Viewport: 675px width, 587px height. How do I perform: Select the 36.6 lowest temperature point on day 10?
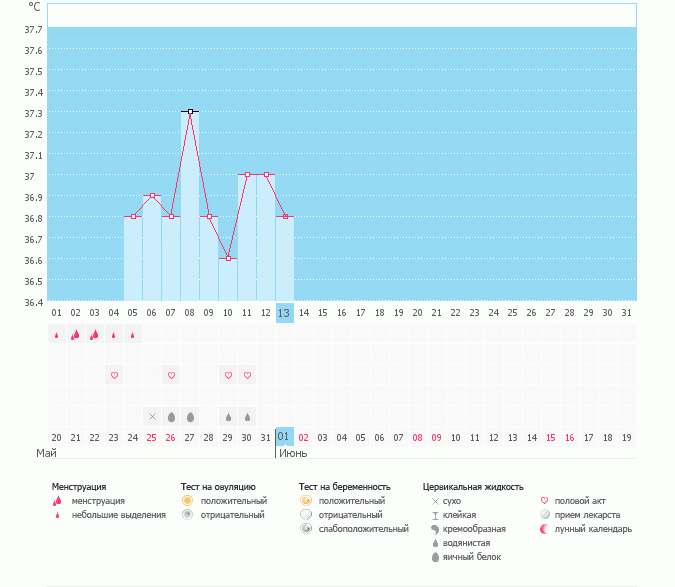(228, 258)
